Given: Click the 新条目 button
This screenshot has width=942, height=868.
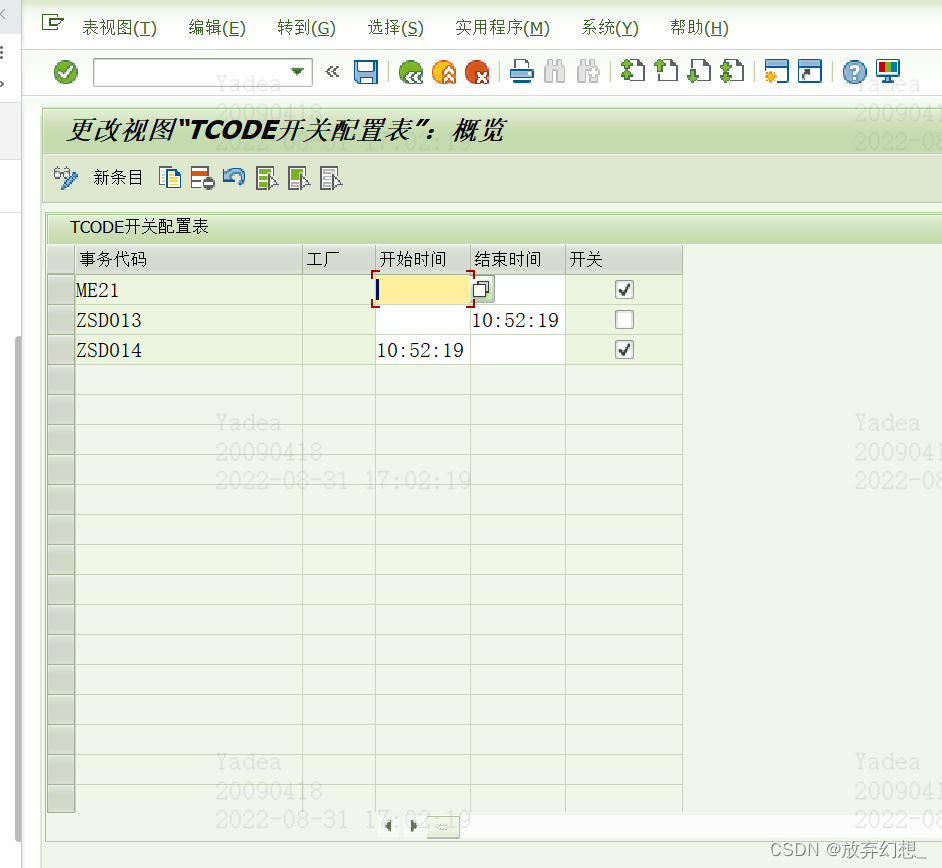Looking at the screenshot, I should (x=117, y=177).
